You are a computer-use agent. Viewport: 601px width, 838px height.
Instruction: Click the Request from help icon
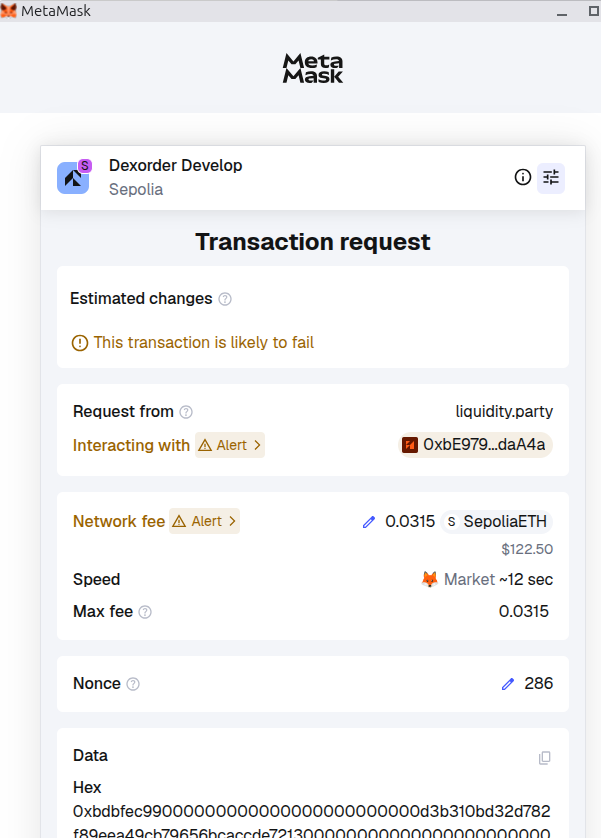[186, 412]
